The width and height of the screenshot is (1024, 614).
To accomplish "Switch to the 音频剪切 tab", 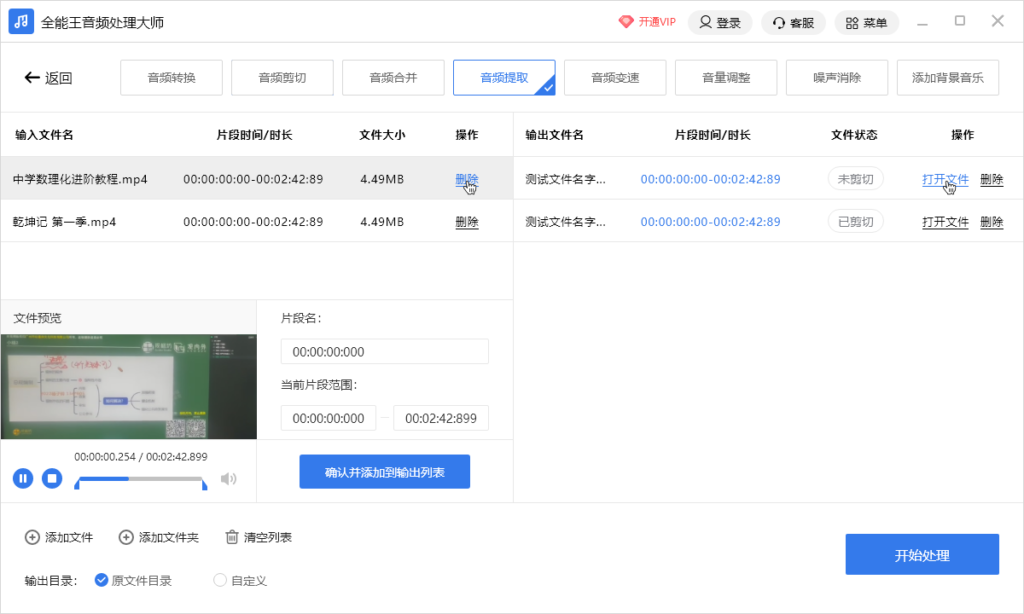I will pos(282,77).
